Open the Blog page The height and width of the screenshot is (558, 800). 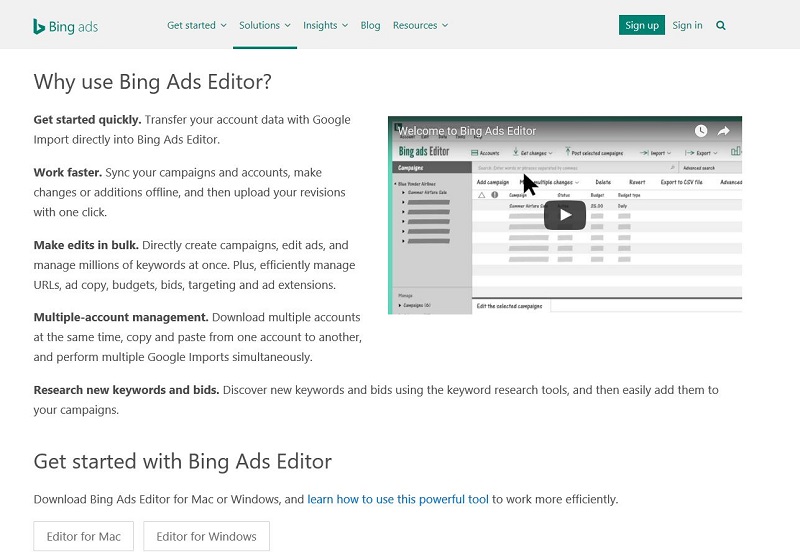[x=370, y=26]
